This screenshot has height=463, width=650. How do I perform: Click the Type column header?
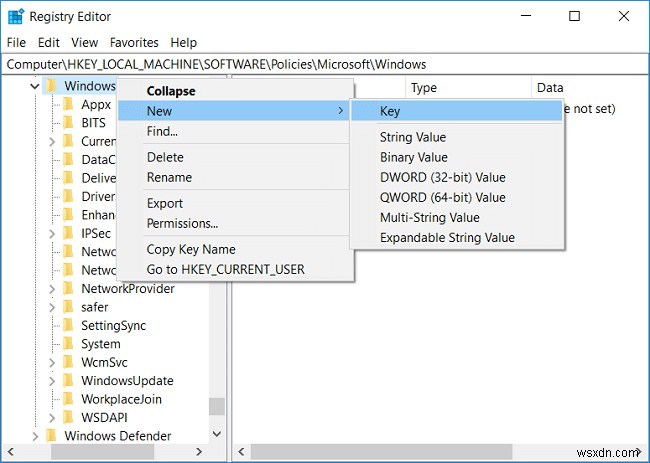coord(424,88)
